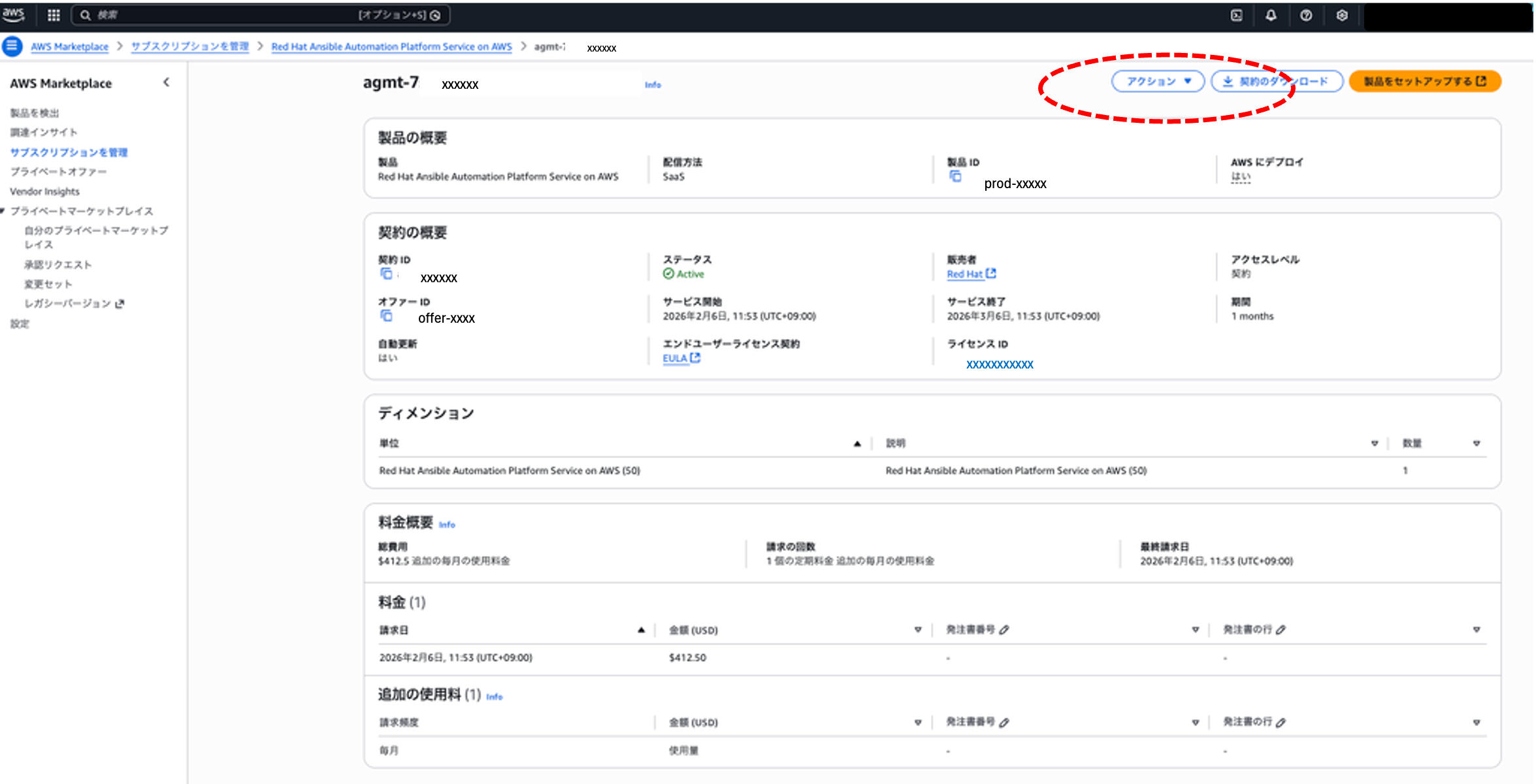Screen dimensions: 1536x784
Task: Select サブスクリプションを管理 in sidebar
Action: pyautogui.click(x=69, y=152)
